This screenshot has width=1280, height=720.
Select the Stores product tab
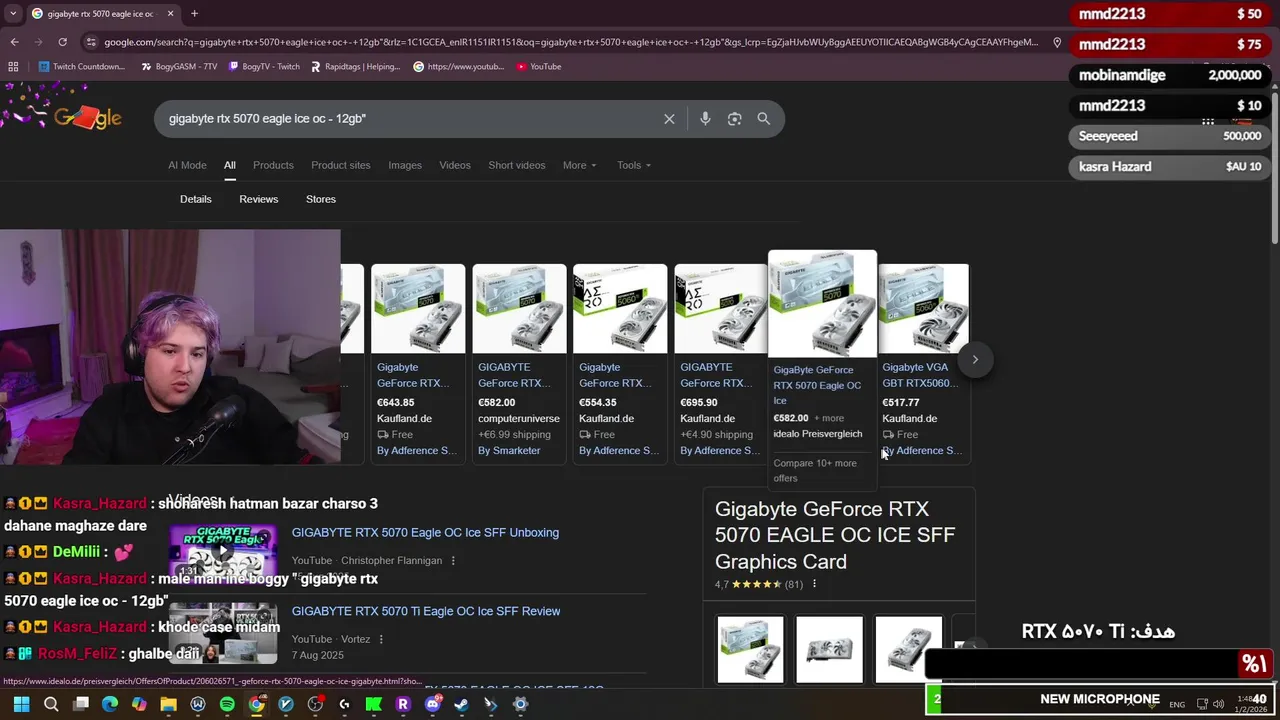coord(321,199)
